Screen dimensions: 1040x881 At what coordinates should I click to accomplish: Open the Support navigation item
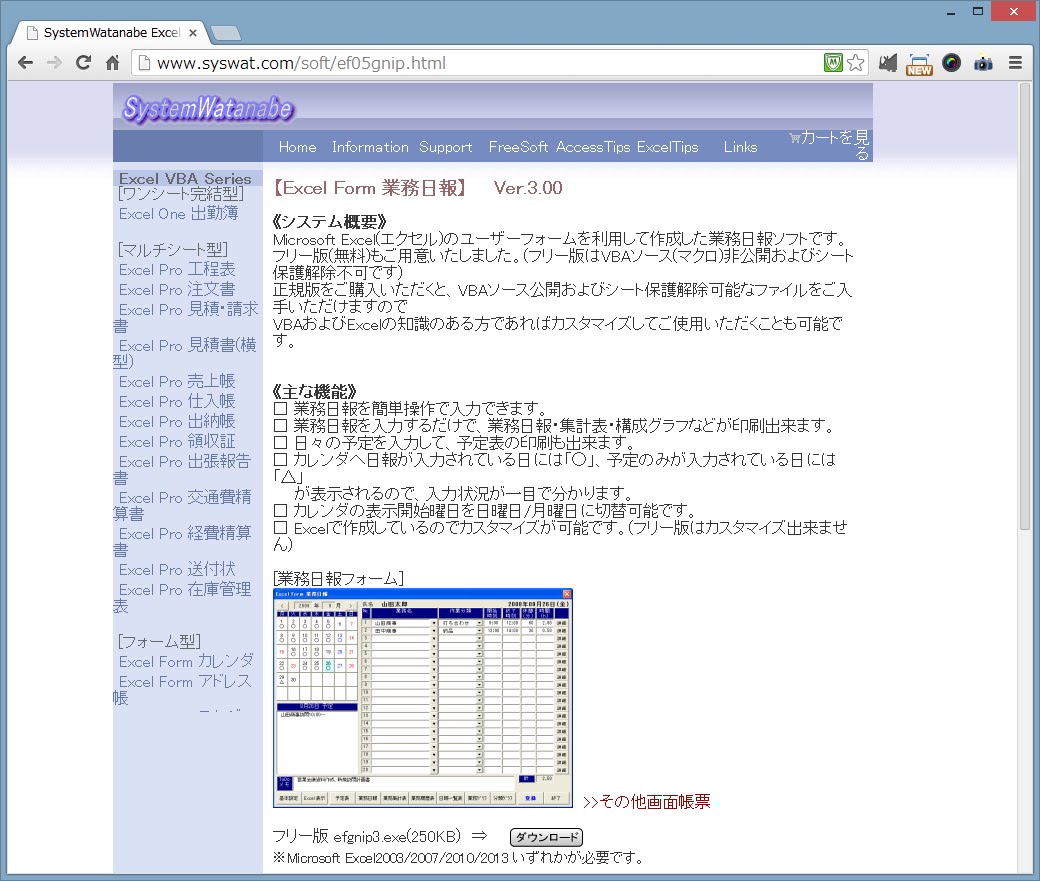pos(446,147)
